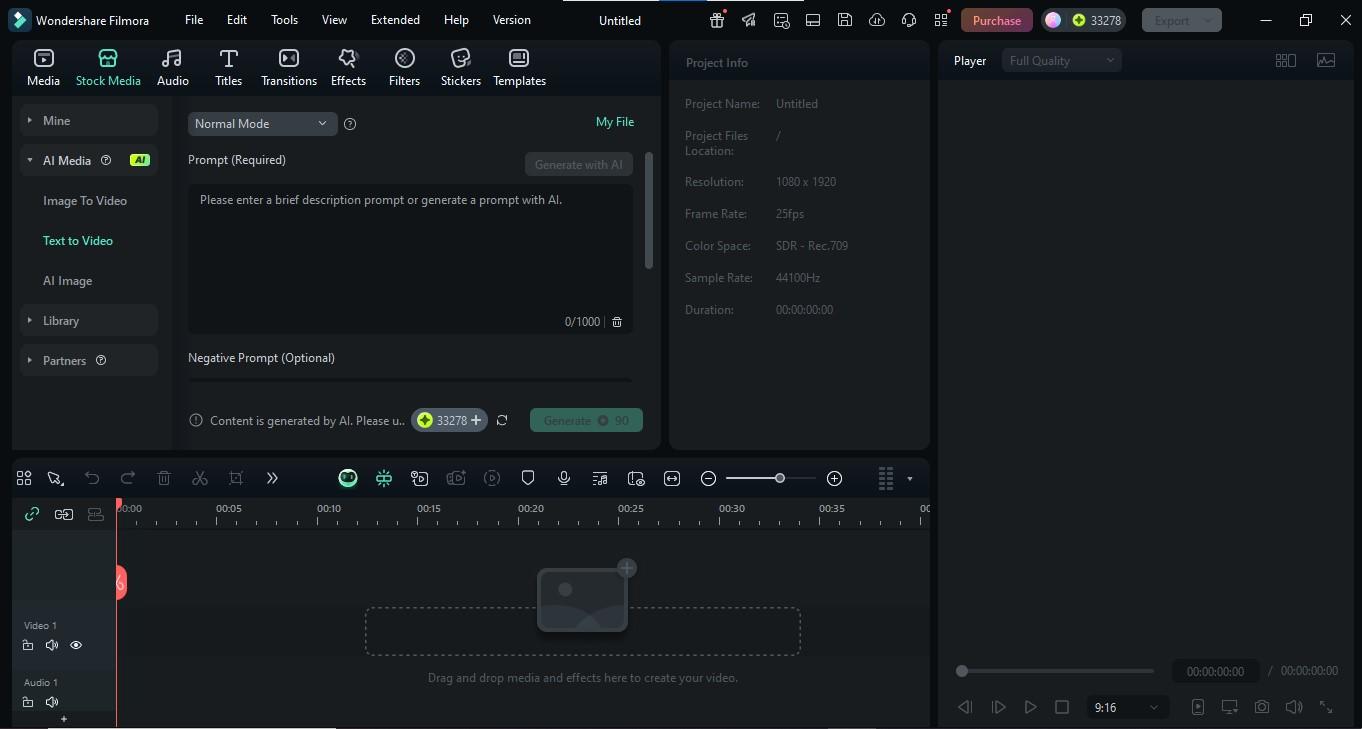The image size is (1362, 729).
Task: Click the paper plane send icon
Action: pyautogui.click(x=749, y=20)
